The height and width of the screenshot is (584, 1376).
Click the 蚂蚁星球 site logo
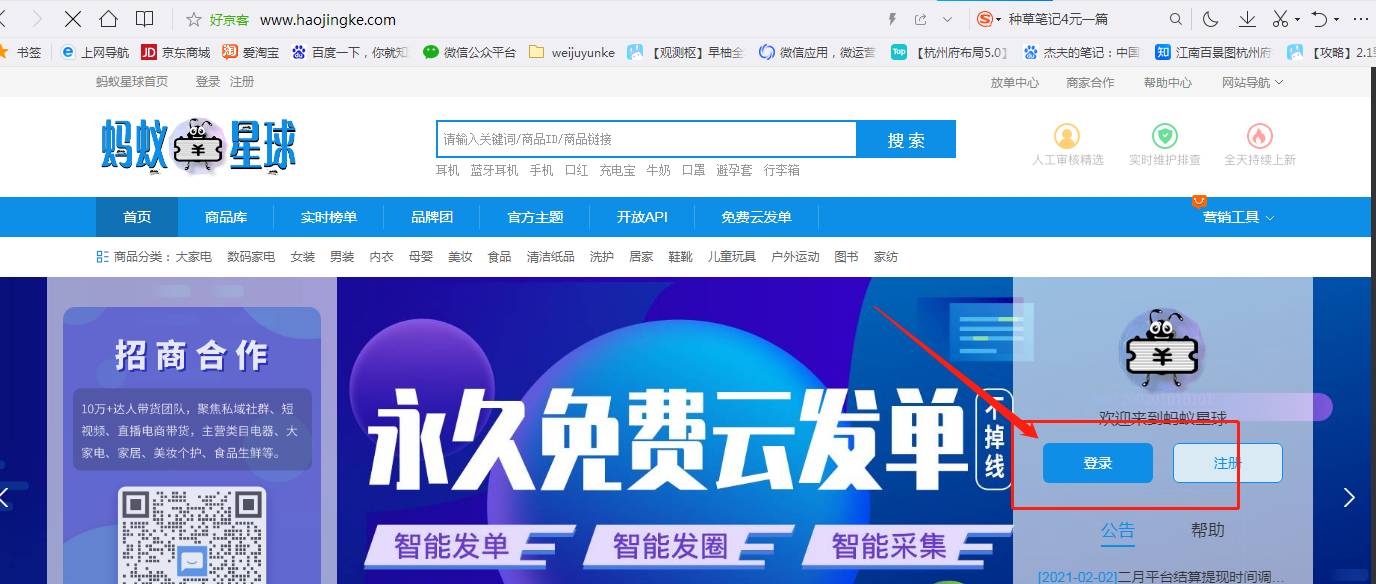click(199, 147)
